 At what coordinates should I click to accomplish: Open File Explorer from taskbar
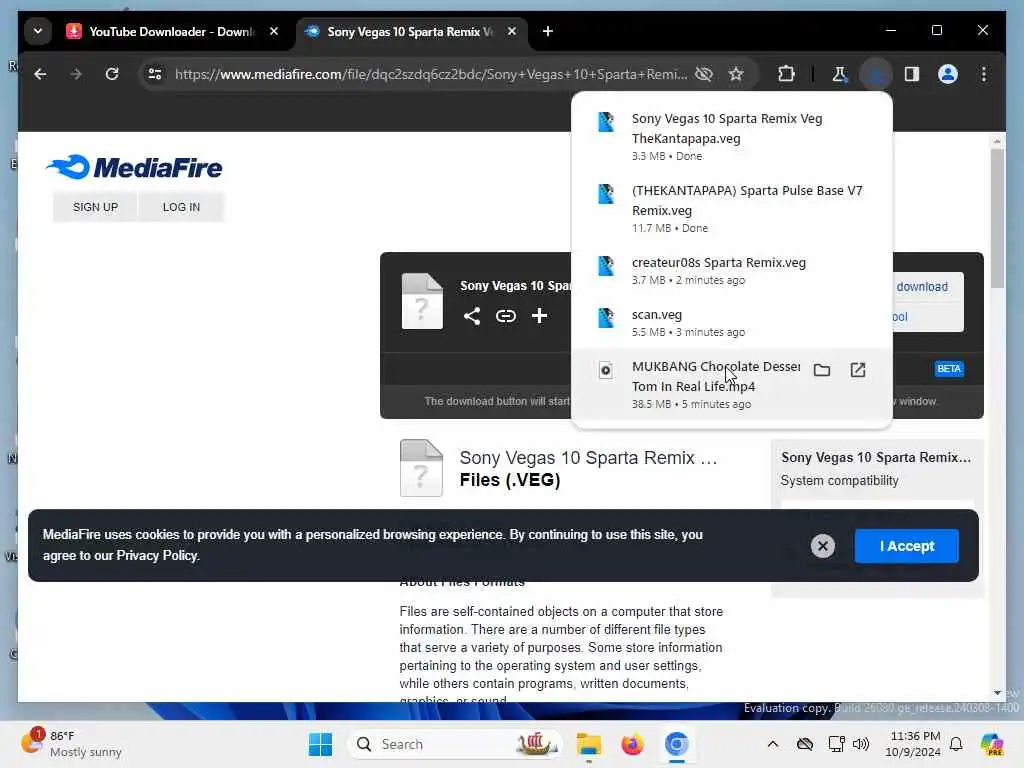click(x=588, y=744)
